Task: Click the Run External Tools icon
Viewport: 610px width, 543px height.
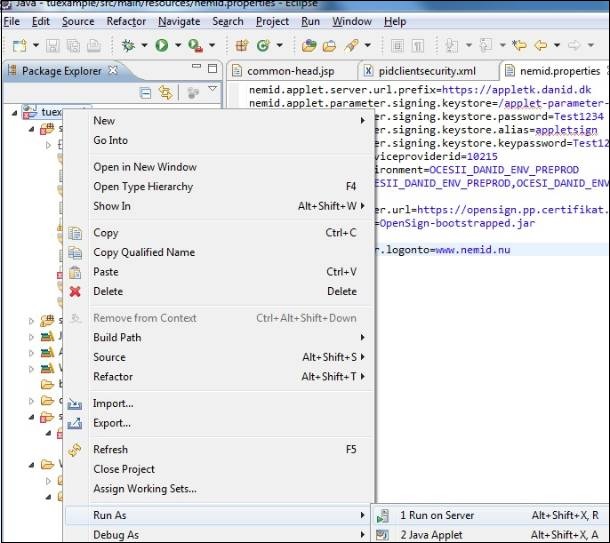Action: click(x=195, y=46)
